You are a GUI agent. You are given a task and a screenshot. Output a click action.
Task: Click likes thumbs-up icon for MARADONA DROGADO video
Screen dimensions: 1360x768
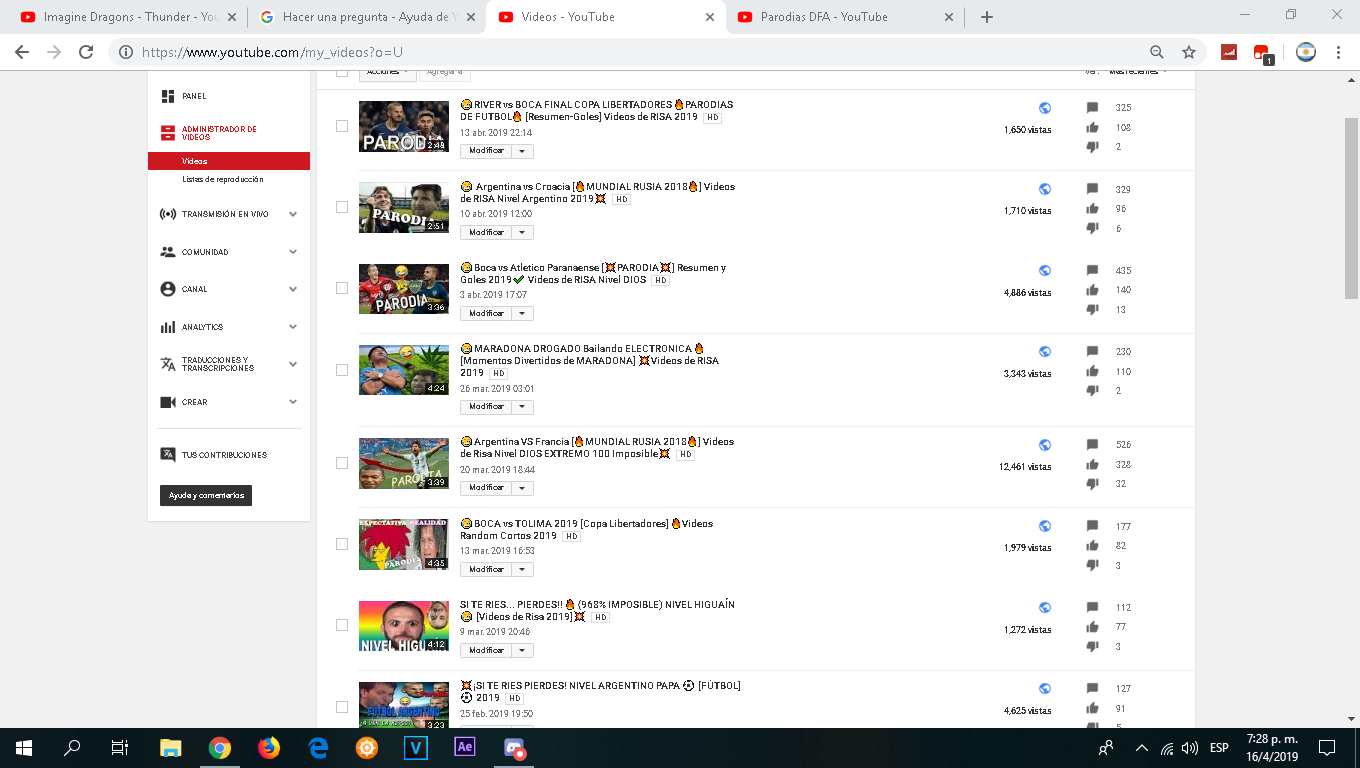1092,372
